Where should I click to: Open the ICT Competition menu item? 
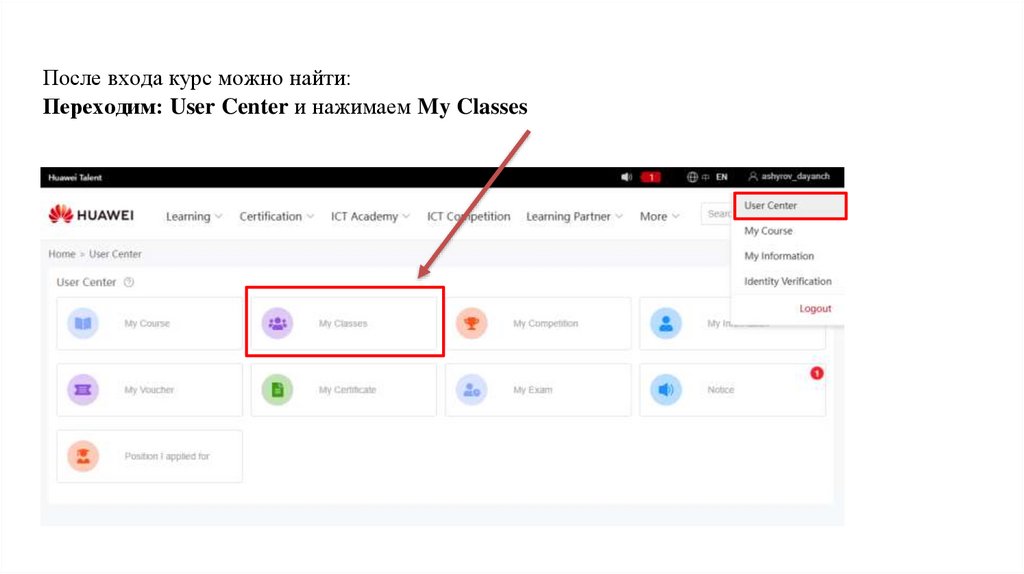pos(468,216)
